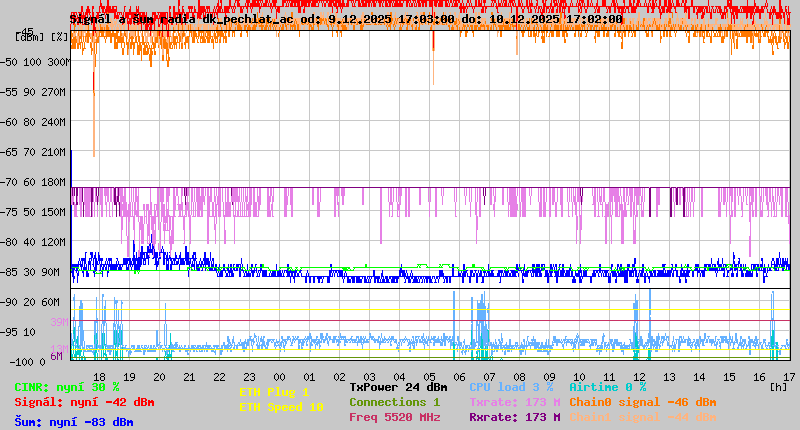Click the '-75' dBm axis label
800x430 pixels.
pos(8,212)
